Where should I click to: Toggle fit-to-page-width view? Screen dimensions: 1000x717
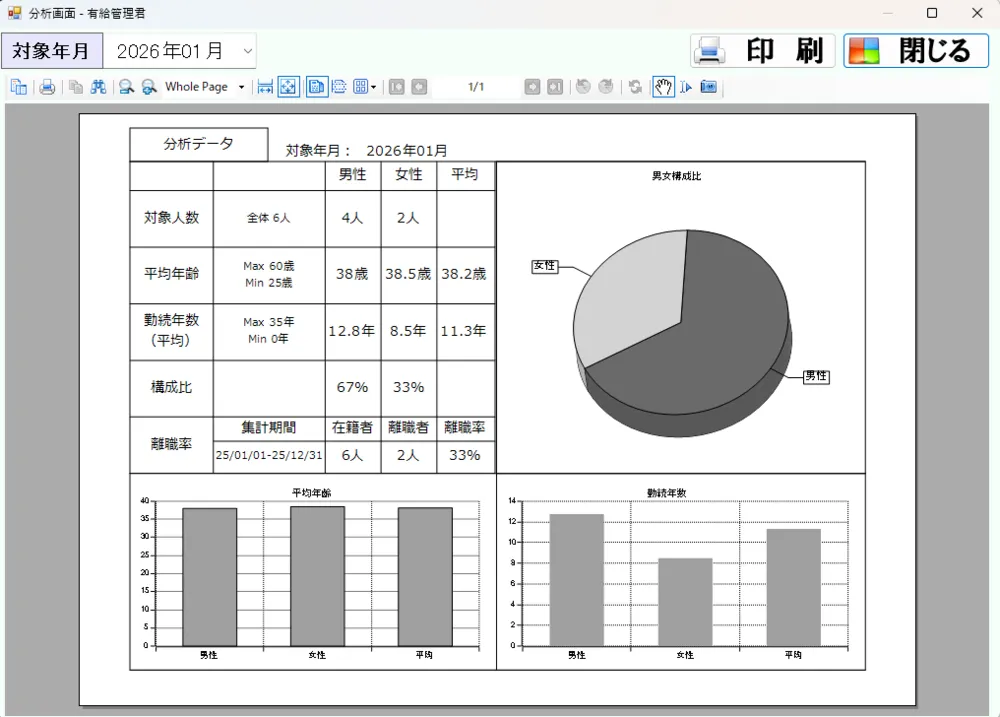click(265, 87)
